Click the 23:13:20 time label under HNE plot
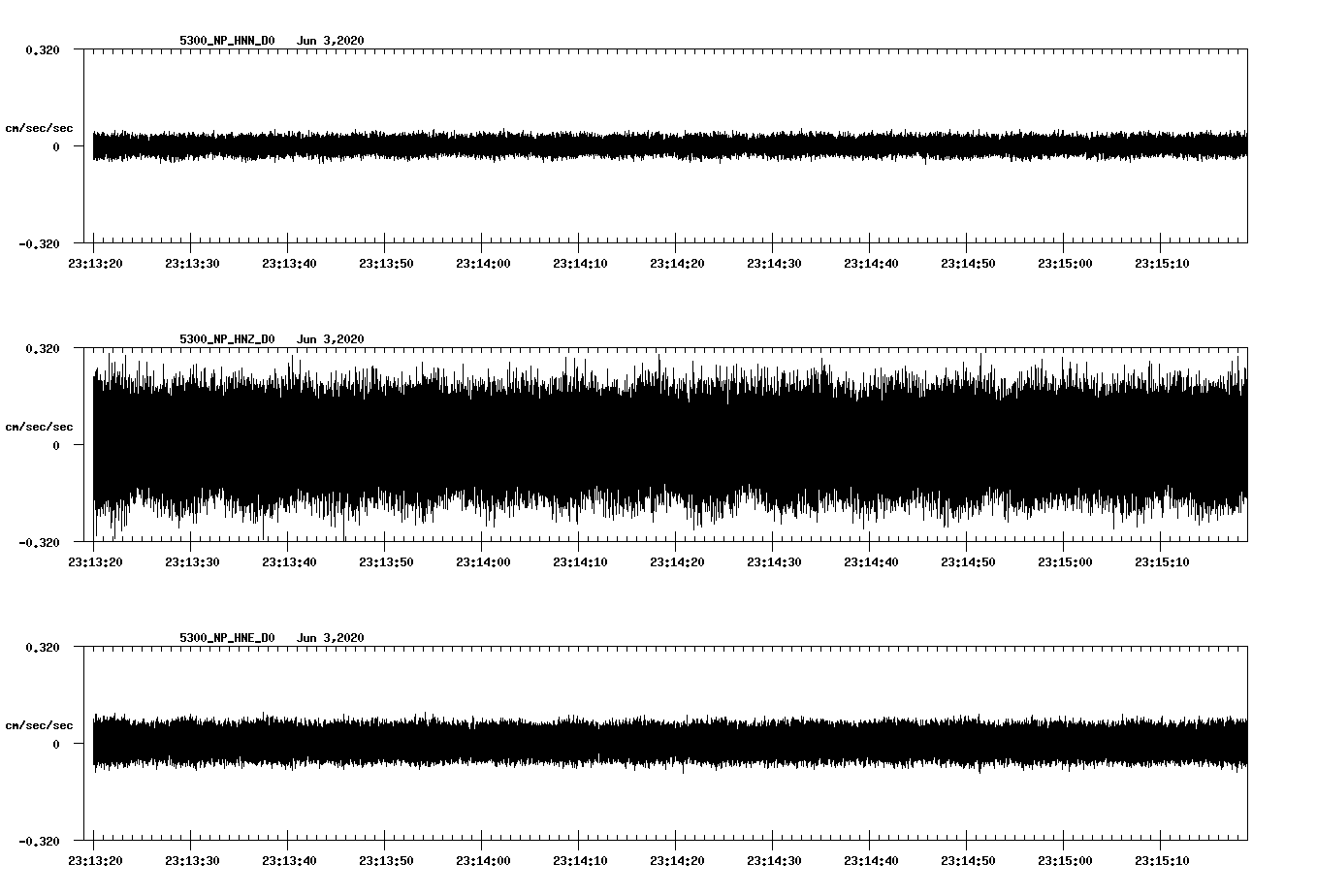The width and height of the screenshot is (1317, 896). click(x=95, y=860)
